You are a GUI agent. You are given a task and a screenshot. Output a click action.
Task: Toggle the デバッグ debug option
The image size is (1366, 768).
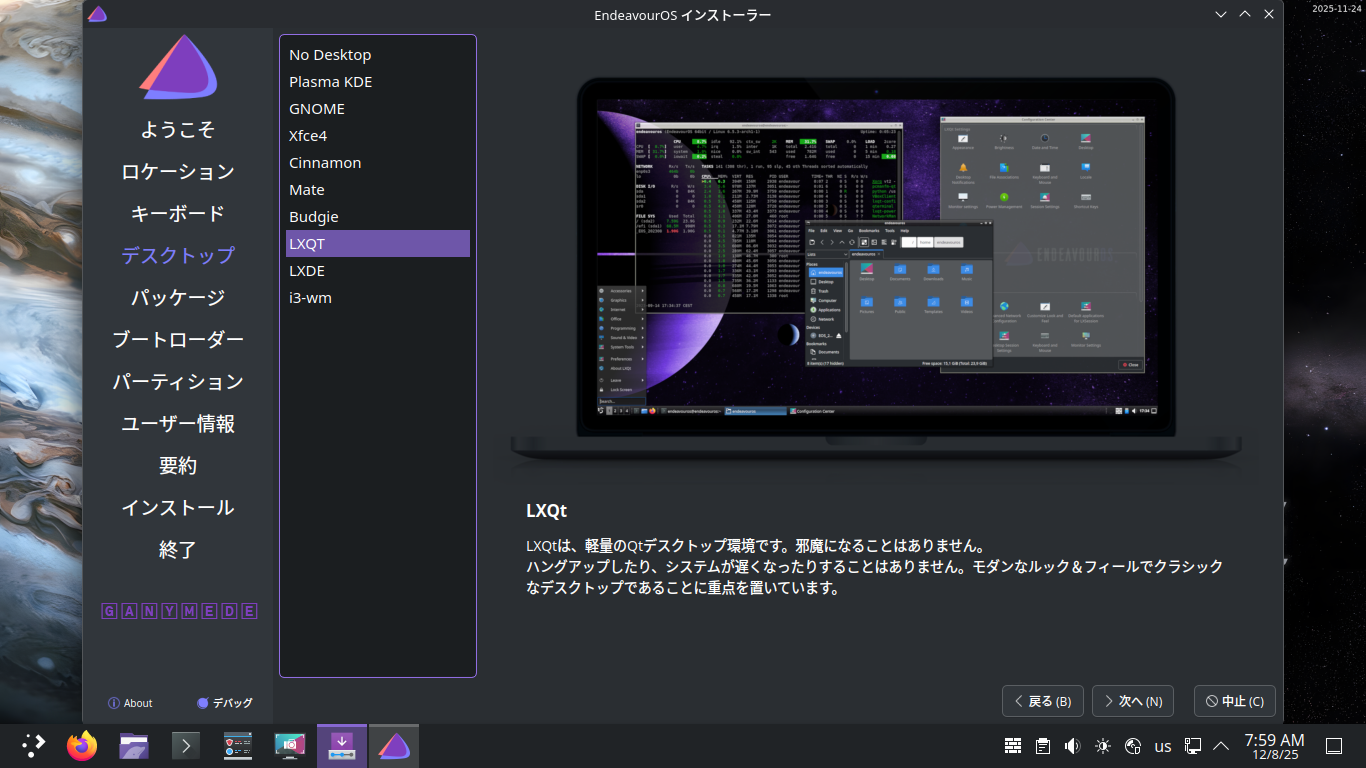[x=225, y=703]
